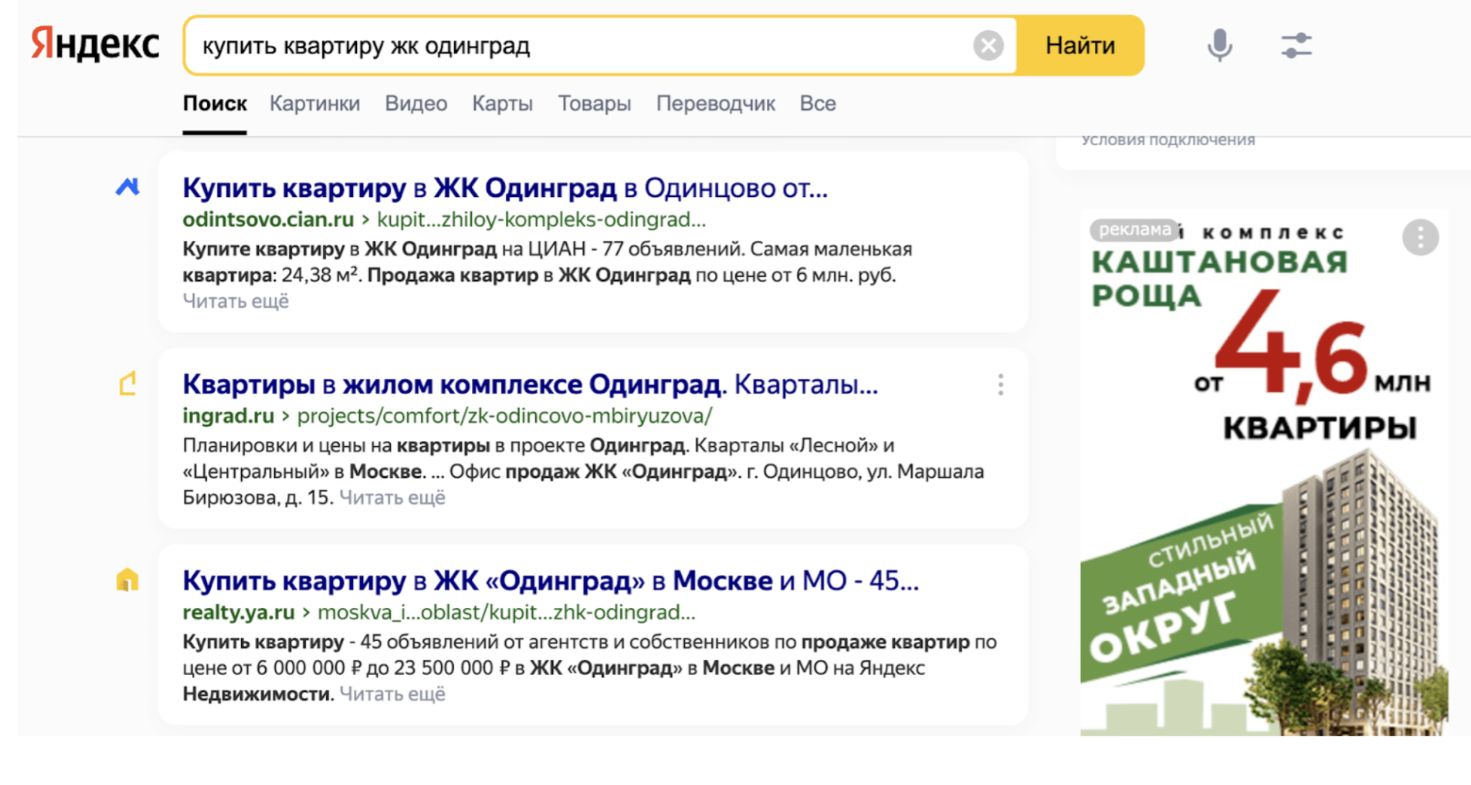The image size is (1471, 785).
Task: Switch to the Видео tab
Action: click(416, 103)
